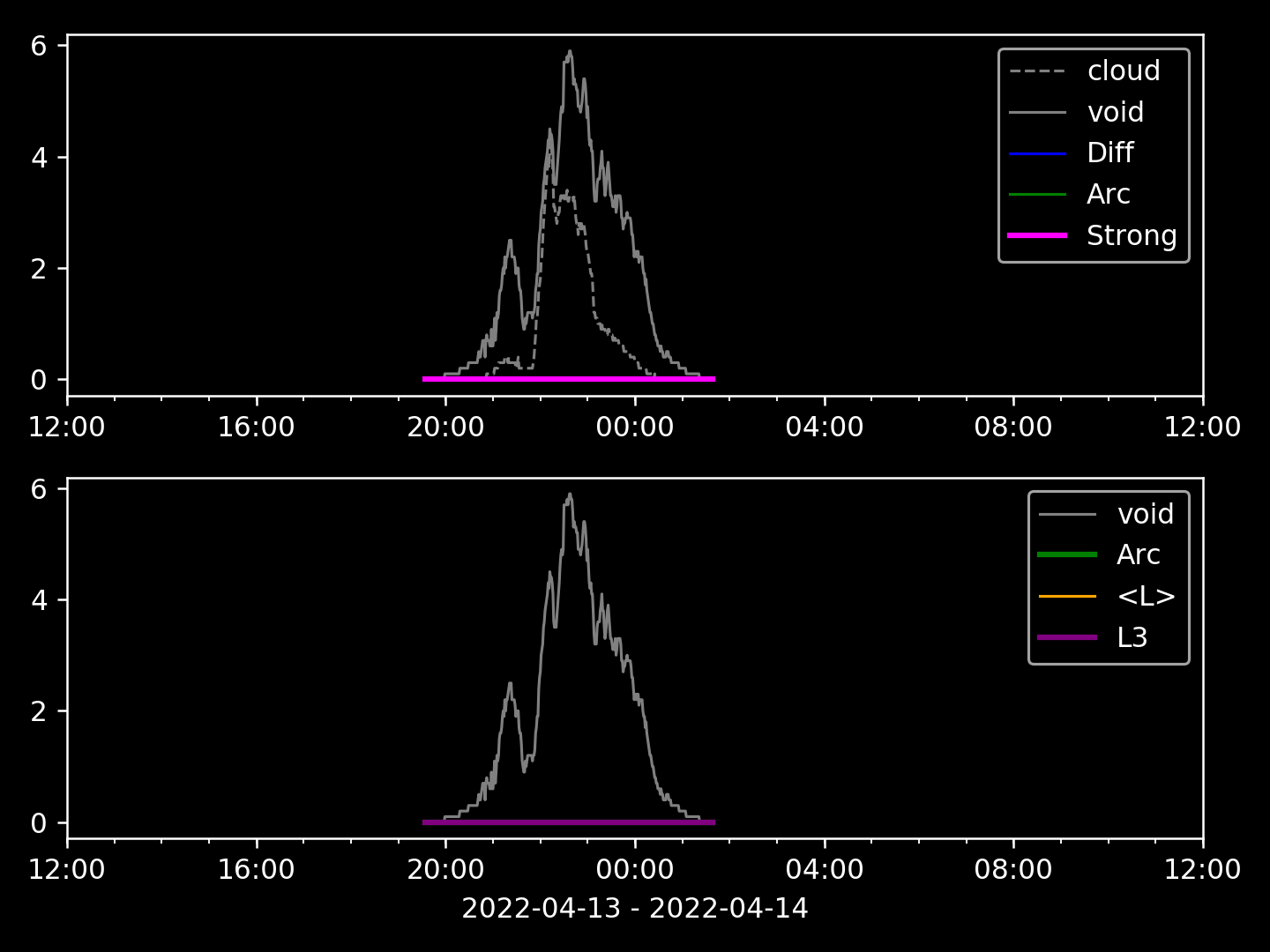Select "Arc" in the lower plot legend
Viewport: 1270px width, 952px height.
click(x=1138, y=554)
